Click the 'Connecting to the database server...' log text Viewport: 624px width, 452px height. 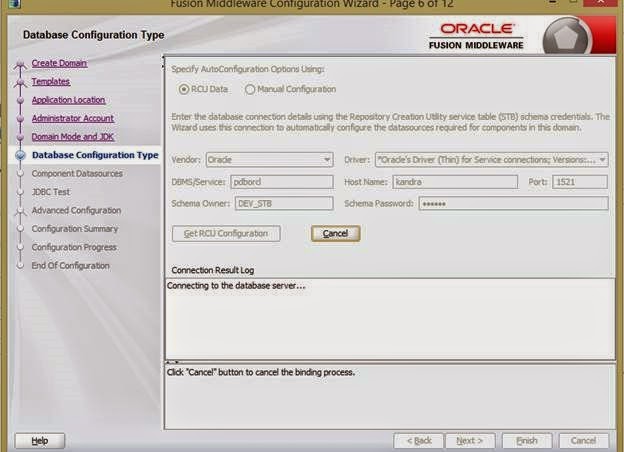[236, 286]
